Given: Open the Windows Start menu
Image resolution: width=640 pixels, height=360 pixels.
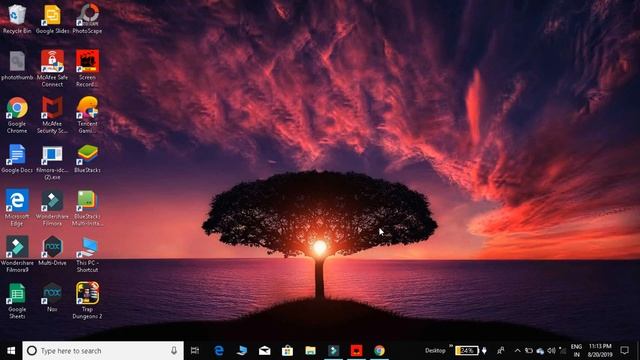Looking at the screenshot, I should [x=11, y=351].
